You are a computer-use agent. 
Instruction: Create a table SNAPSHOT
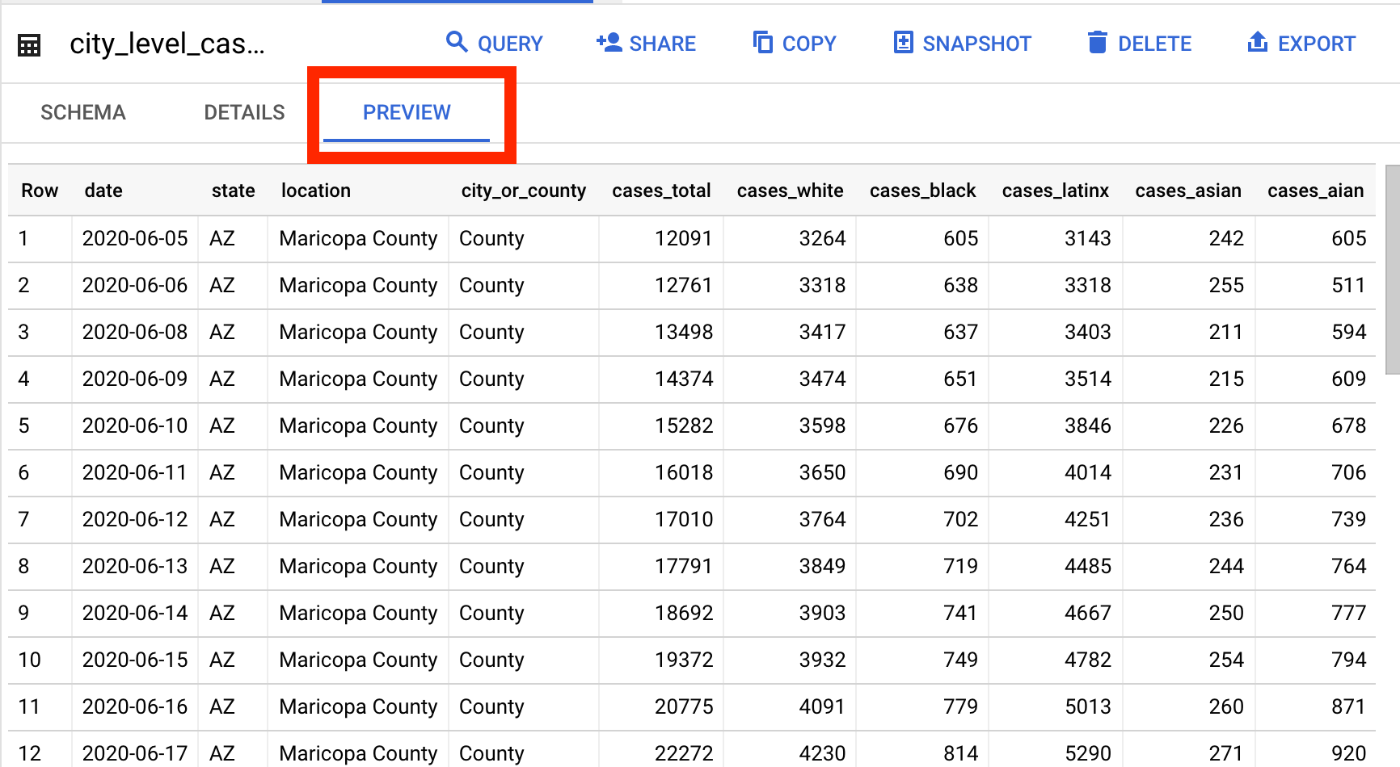(x=962, y=43)
